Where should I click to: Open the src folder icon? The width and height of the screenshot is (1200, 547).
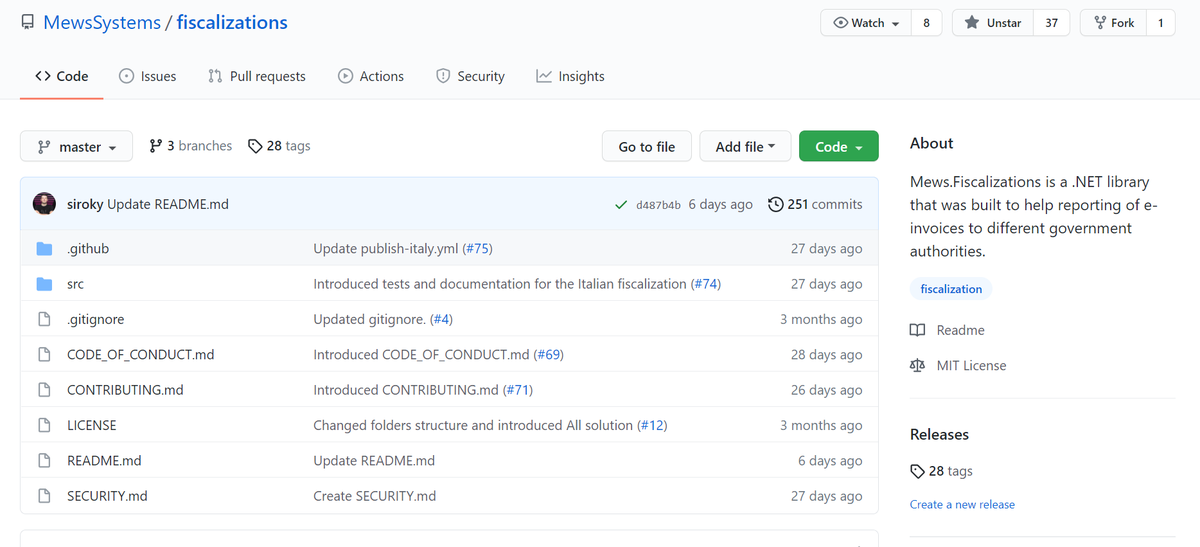tap(44, 284)
